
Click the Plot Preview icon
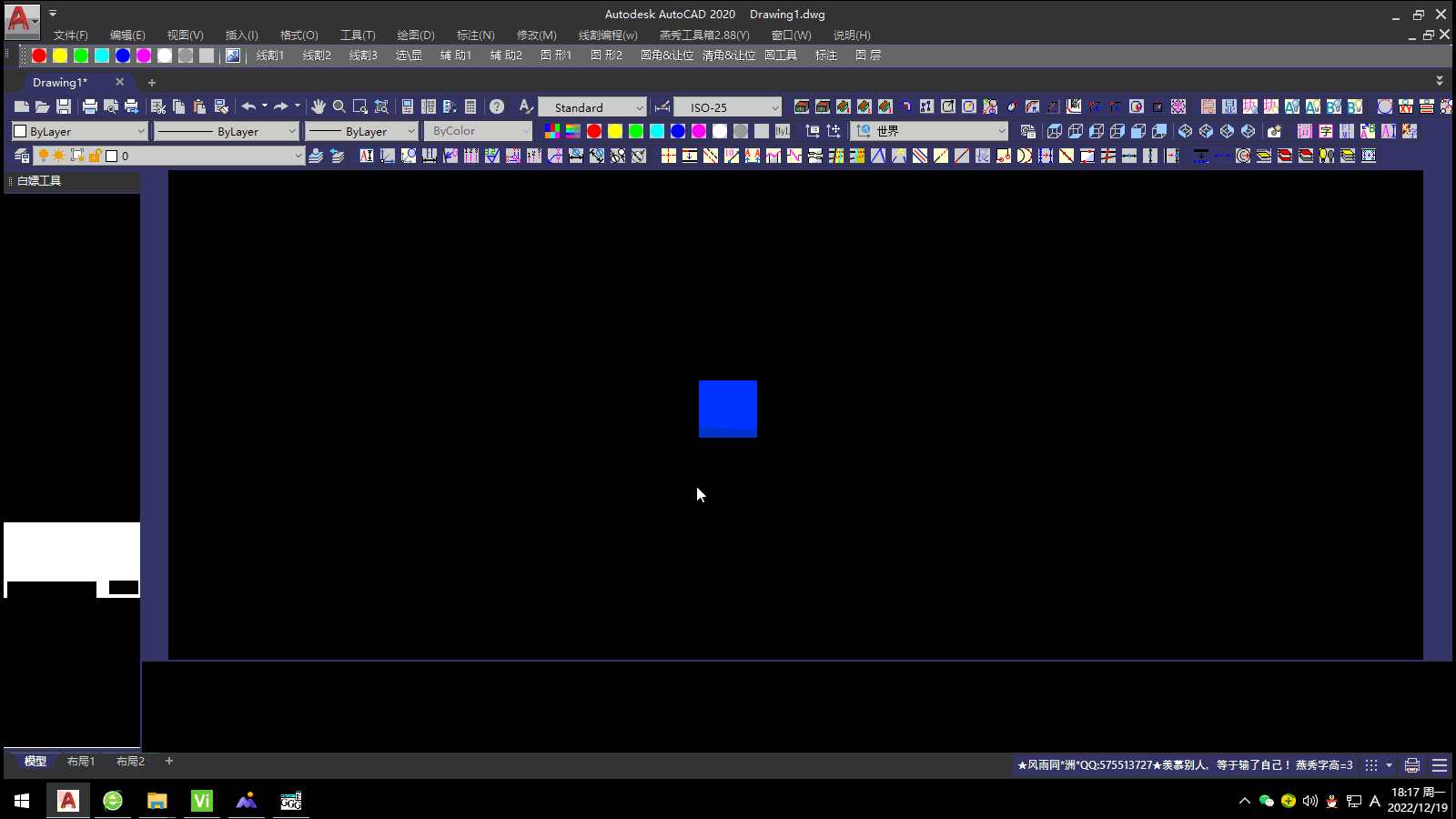point(111,106)
